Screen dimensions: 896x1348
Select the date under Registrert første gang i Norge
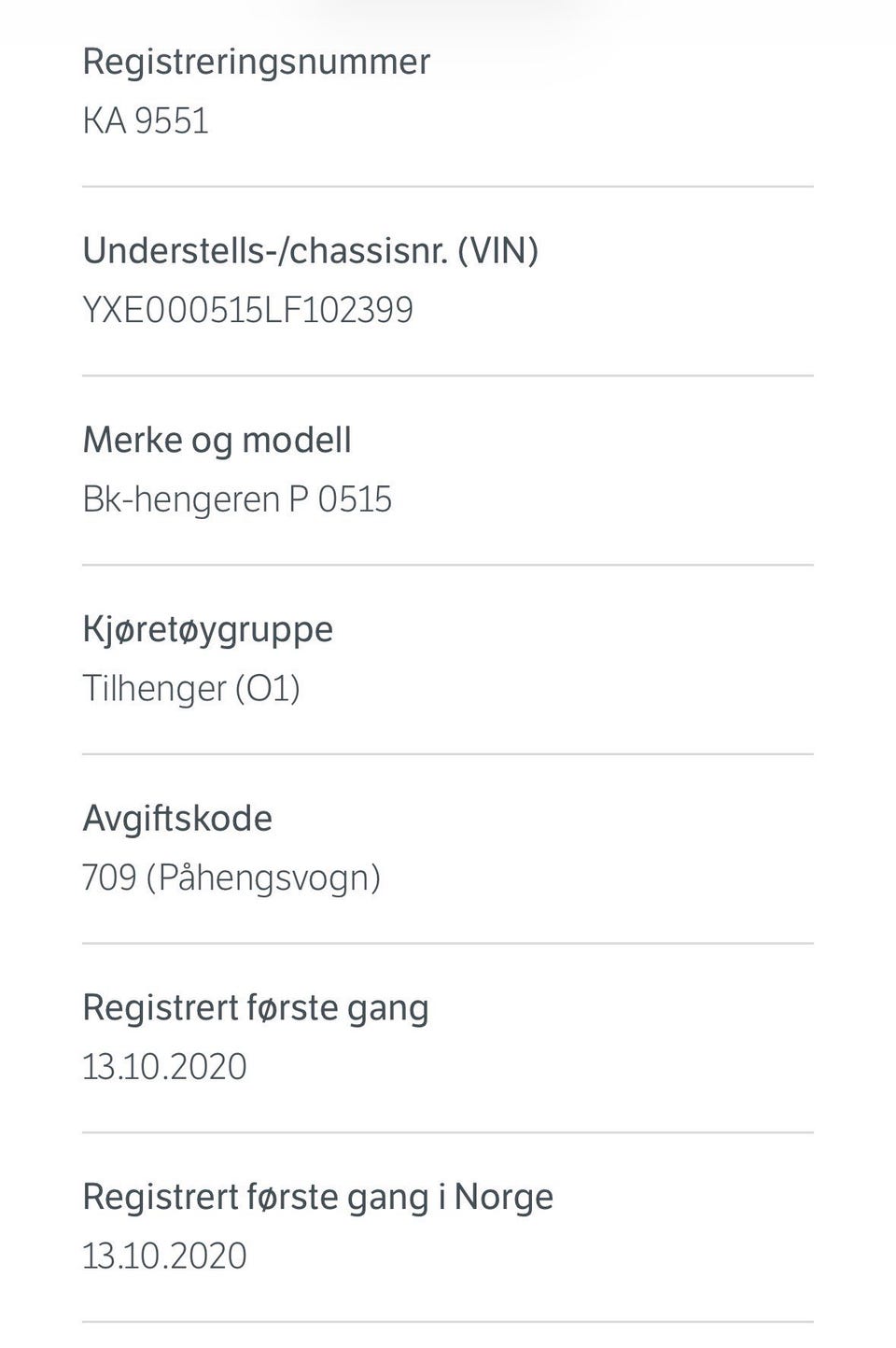click(164, 1257)
